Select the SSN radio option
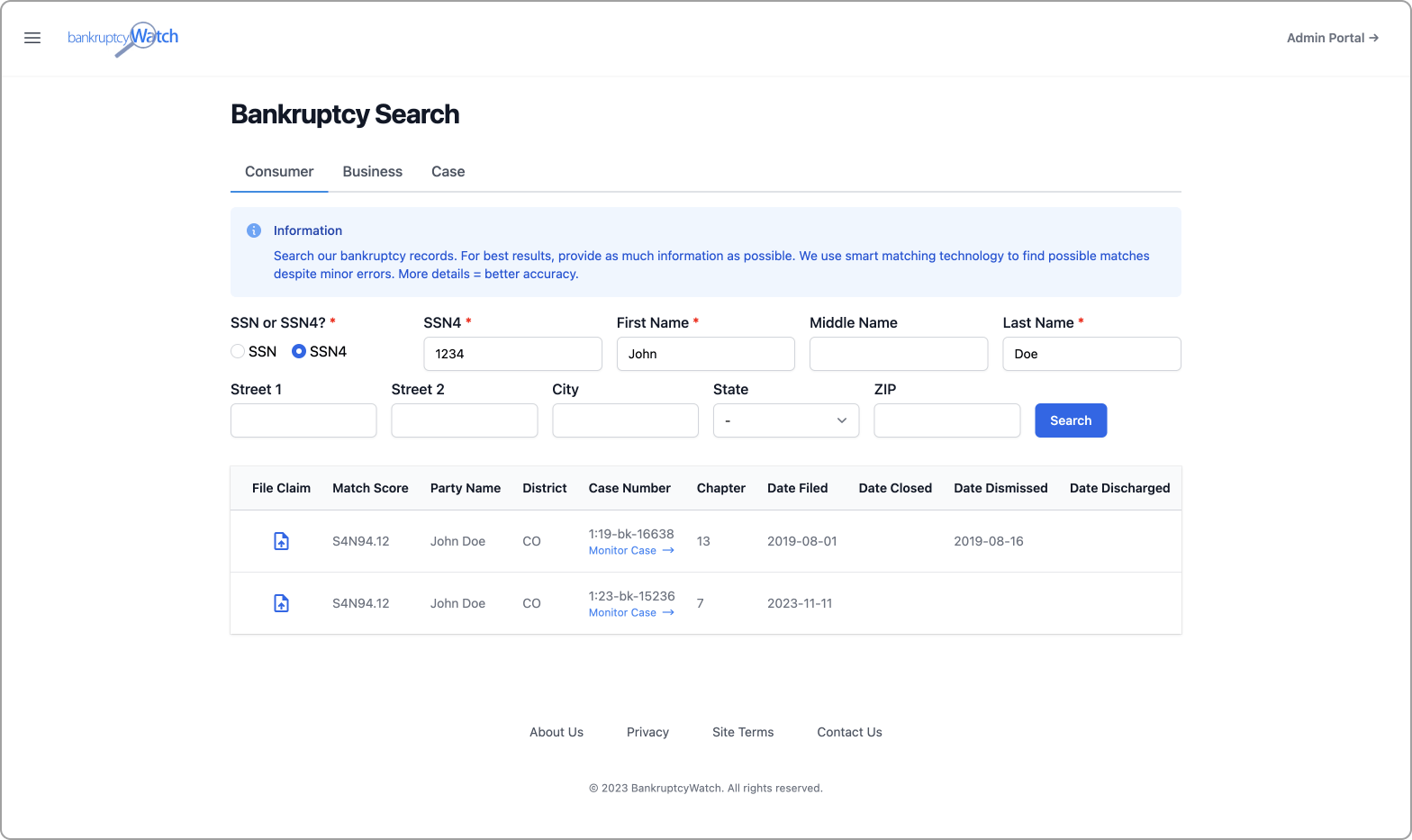Image resolution: width=1412 pixels, height=840 pixels. (239, 351)
